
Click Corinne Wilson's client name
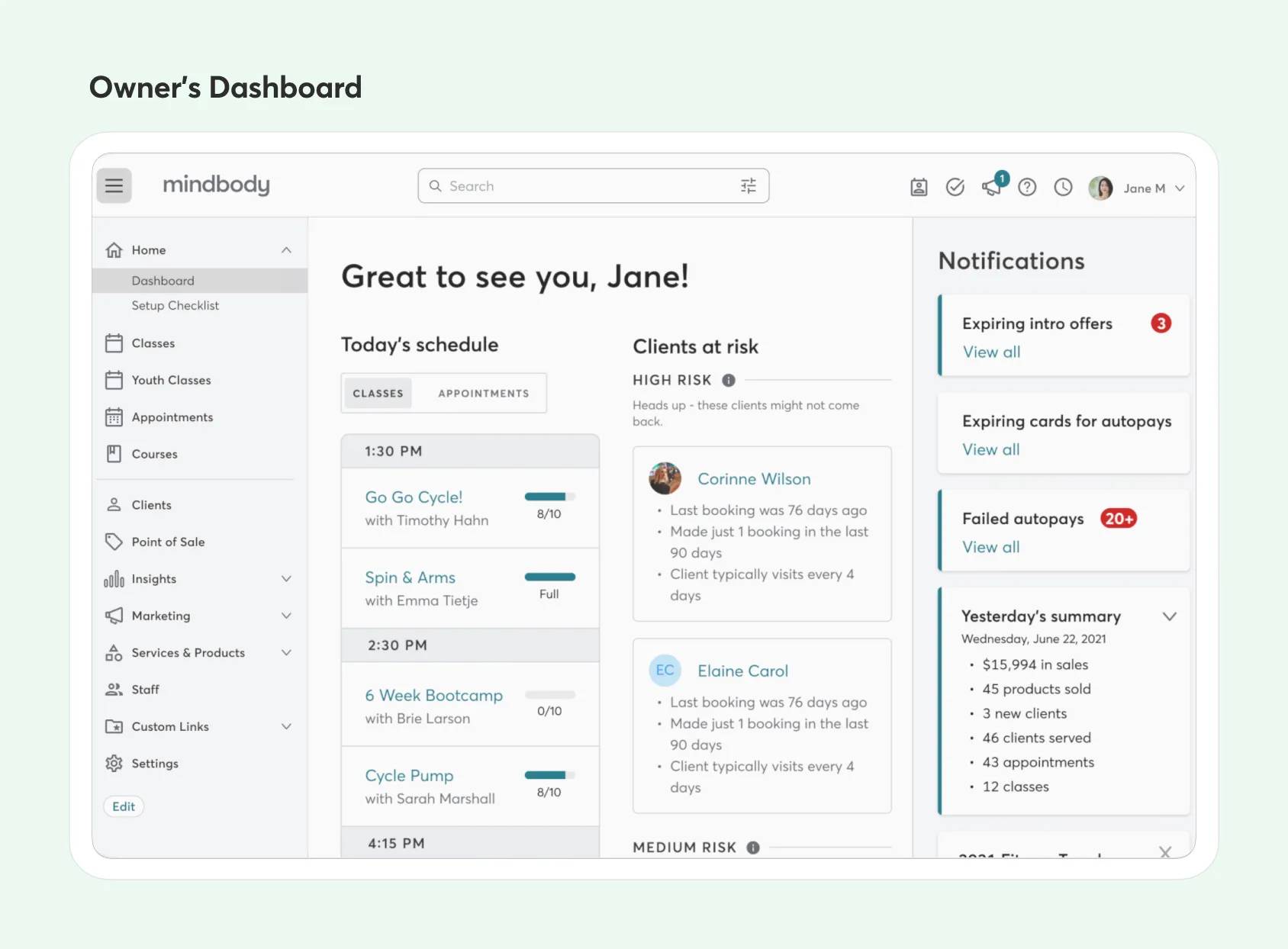(753, 478)
